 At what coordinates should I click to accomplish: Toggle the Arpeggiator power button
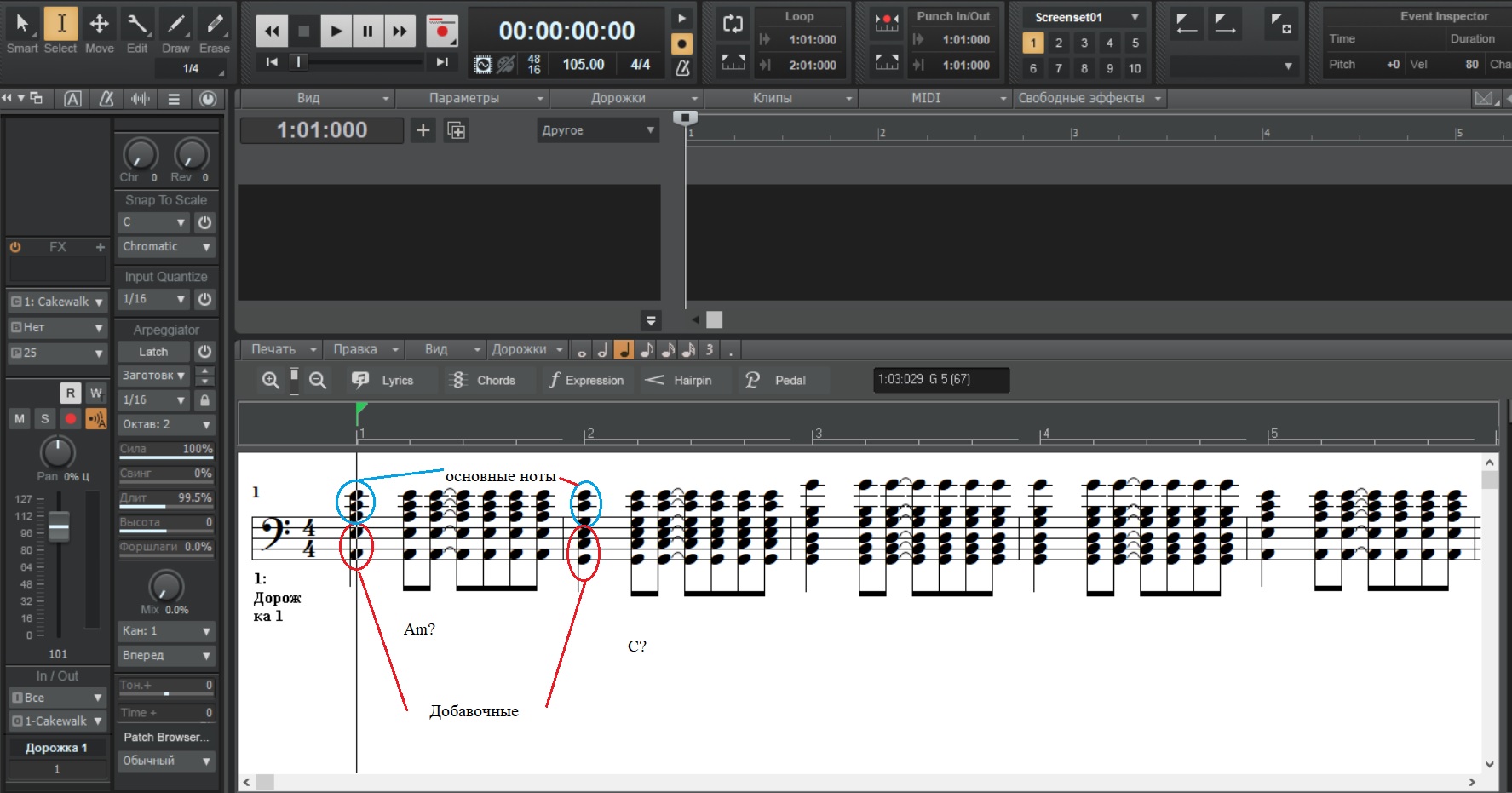204,352
